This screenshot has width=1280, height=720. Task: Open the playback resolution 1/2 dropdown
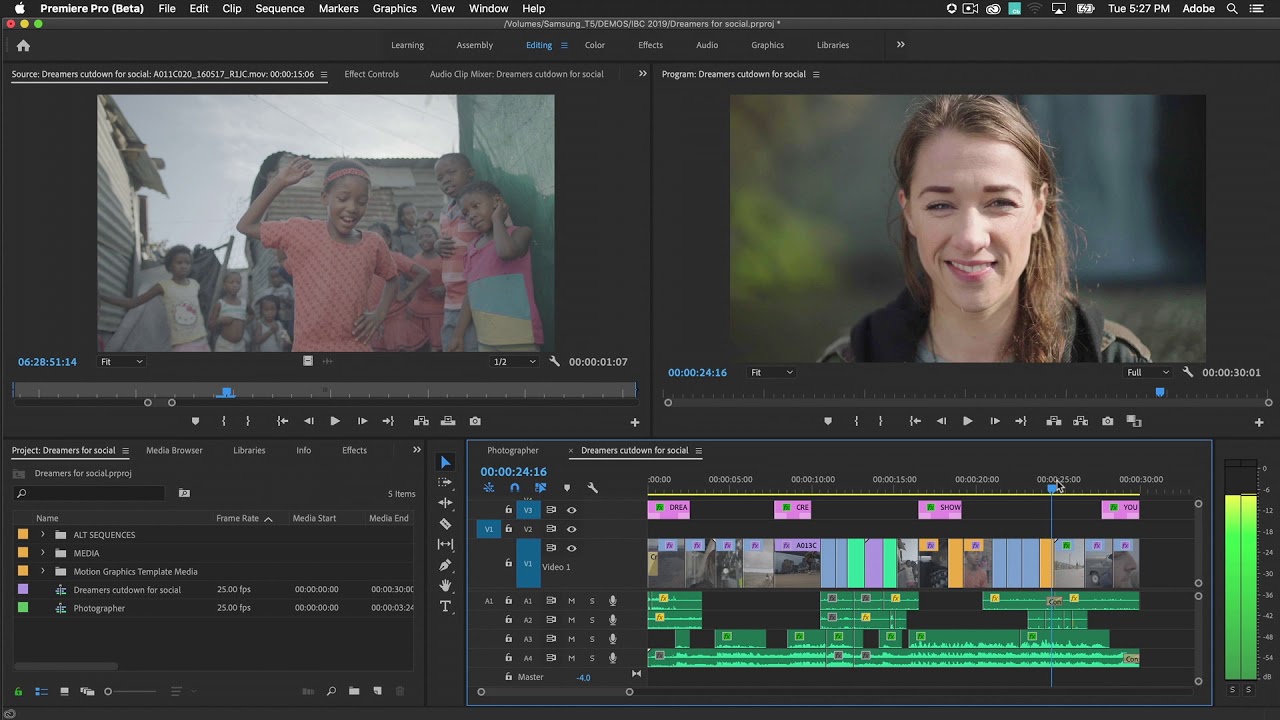click(514, 361)
